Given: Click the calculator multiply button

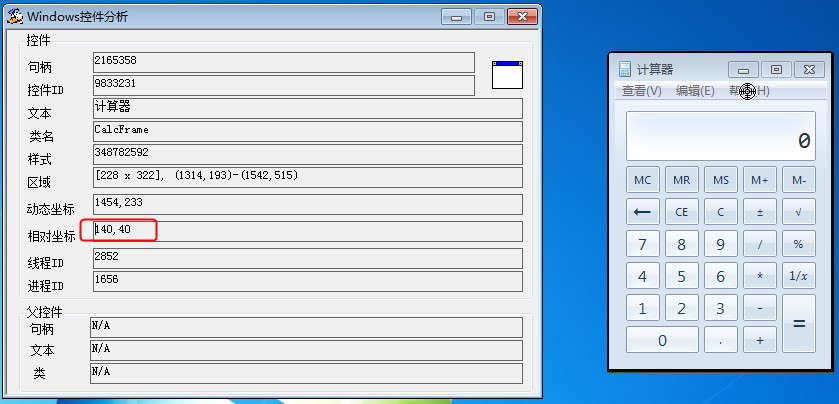Looking at the screenshot, I should [760, 276].
